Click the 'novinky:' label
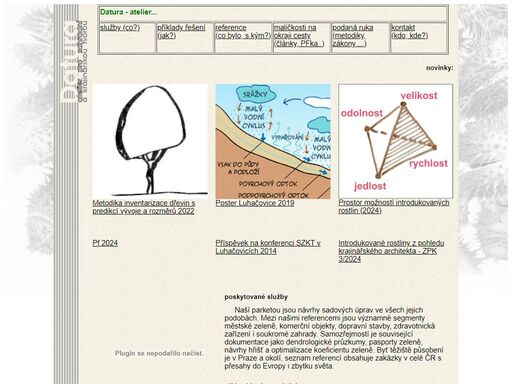This screenshot has height=384, width=512. pos(440,68)
